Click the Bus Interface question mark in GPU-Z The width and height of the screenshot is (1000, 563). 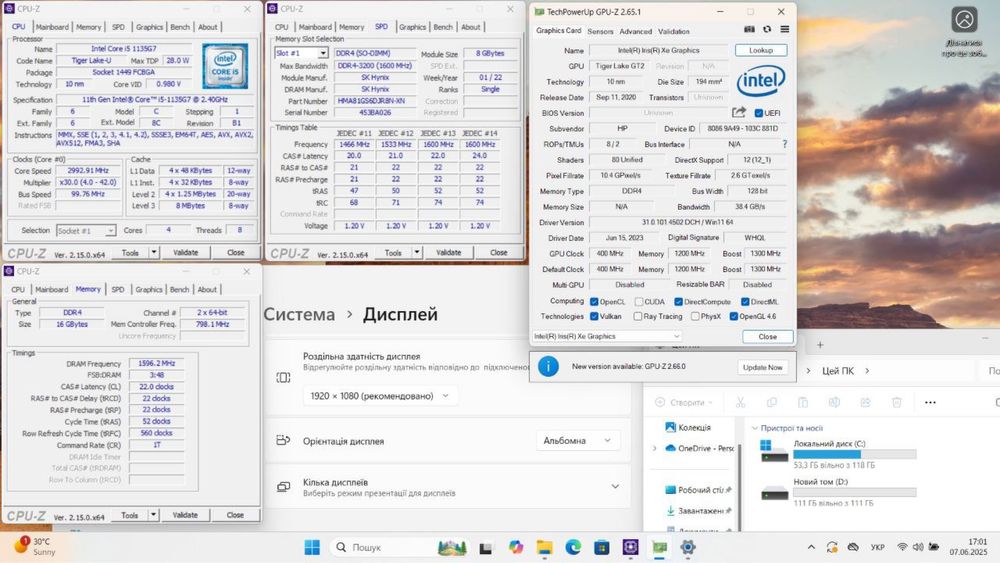click(x=784, y=144)
